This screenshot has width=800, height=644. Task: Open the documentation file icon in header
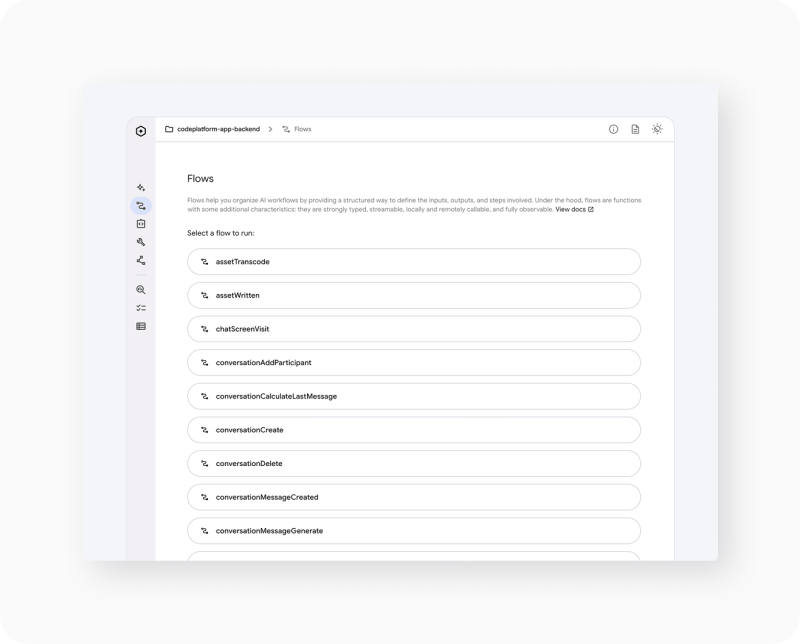[636, 129]
